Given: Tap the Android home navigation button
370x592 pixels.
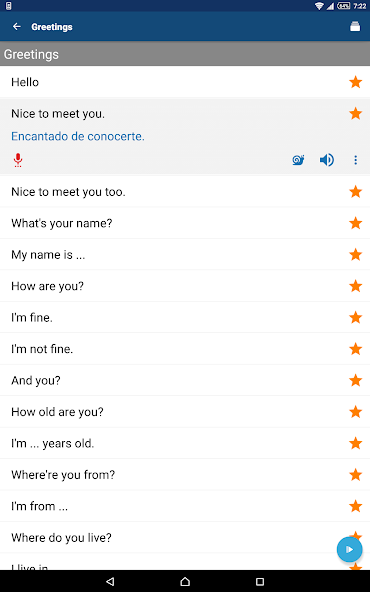Looking at the screenshot, I should pos(185,581).
